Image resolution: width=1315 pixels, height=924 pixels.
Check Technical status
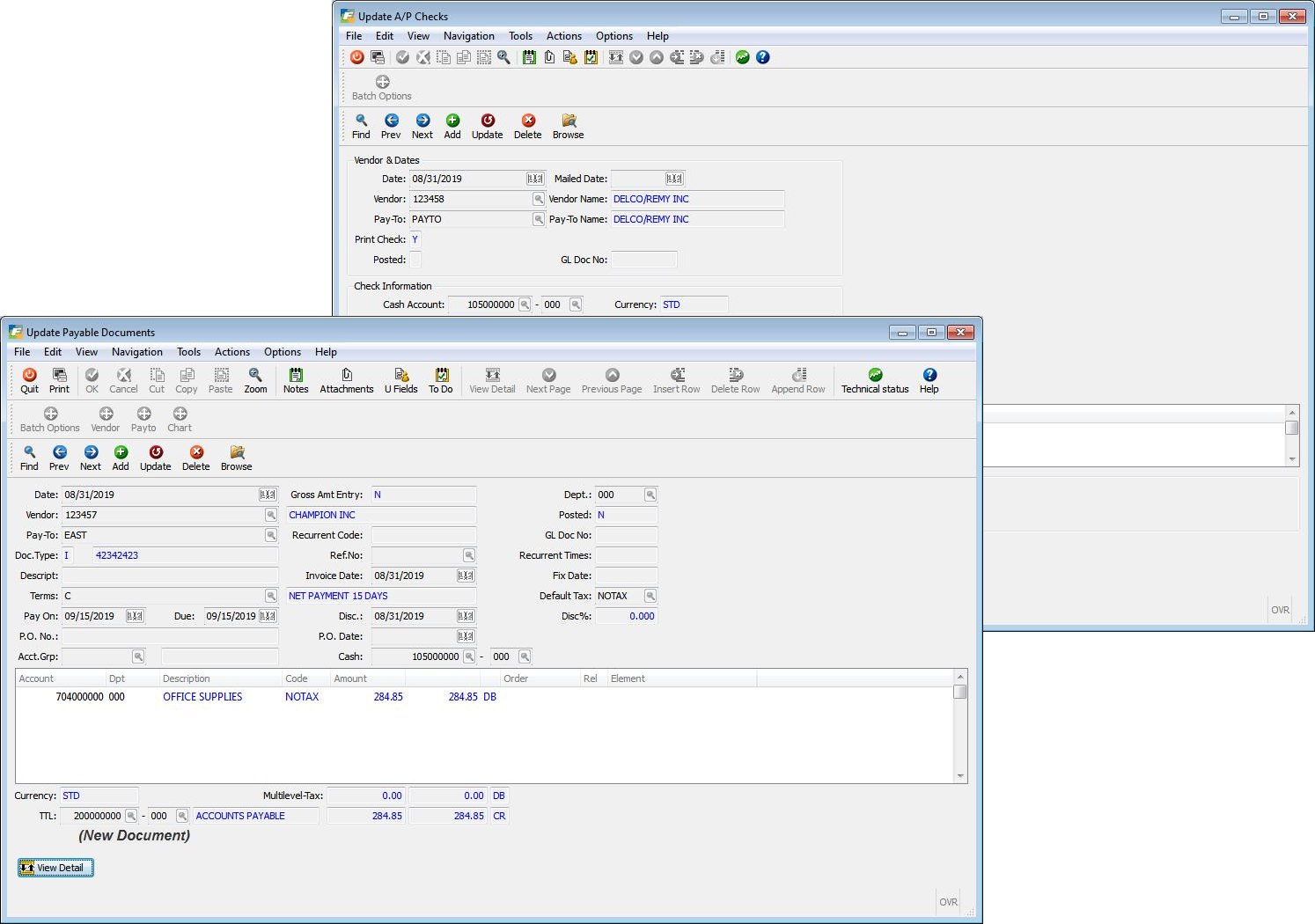pos(874,380)
